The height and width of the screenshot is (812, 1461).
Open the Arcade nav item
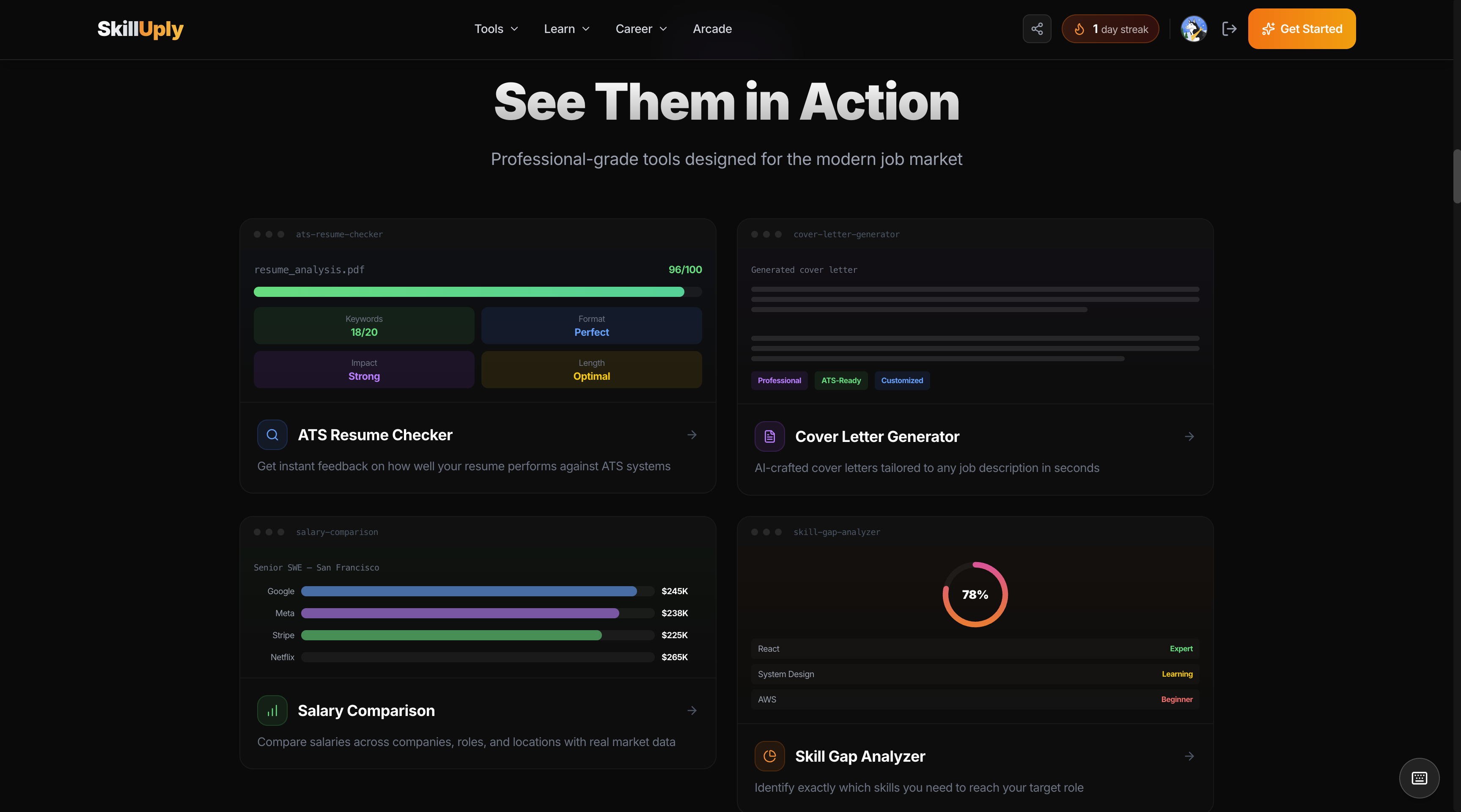(x=712, y=29)
